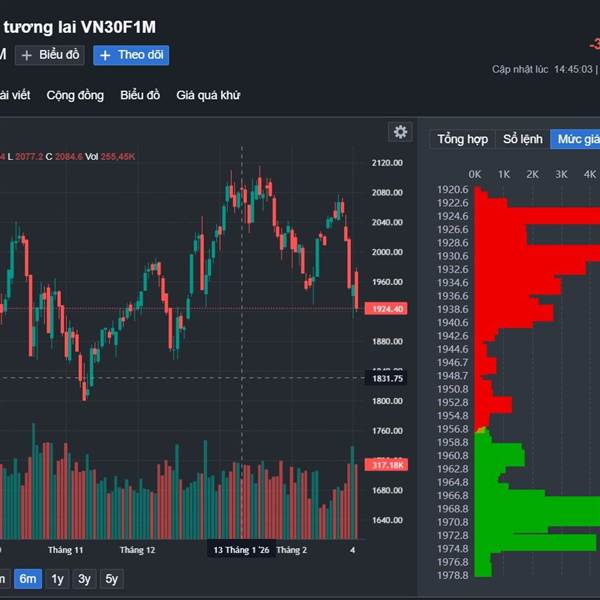Click the plus icon on Theo dõi button
The height and width of the screenshot is (600, 600).
point(105,55)
